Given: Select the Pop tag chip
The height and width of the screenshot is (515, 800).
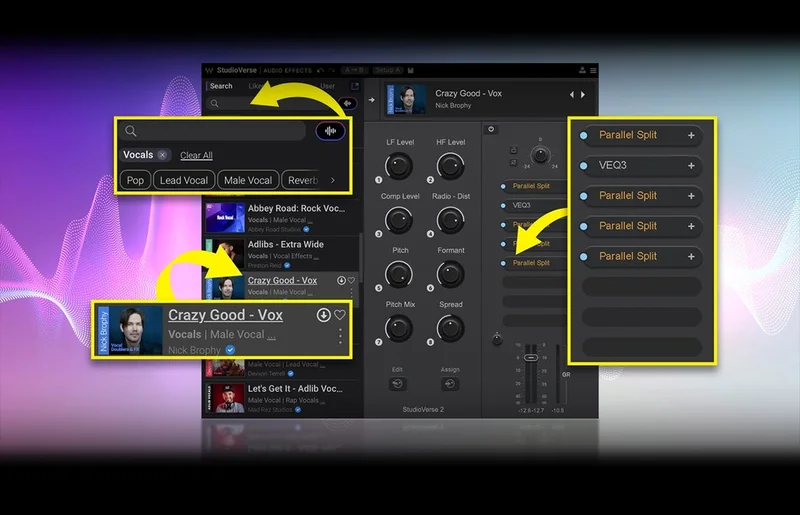Looking at the screenshot, I should pos(135,180).
